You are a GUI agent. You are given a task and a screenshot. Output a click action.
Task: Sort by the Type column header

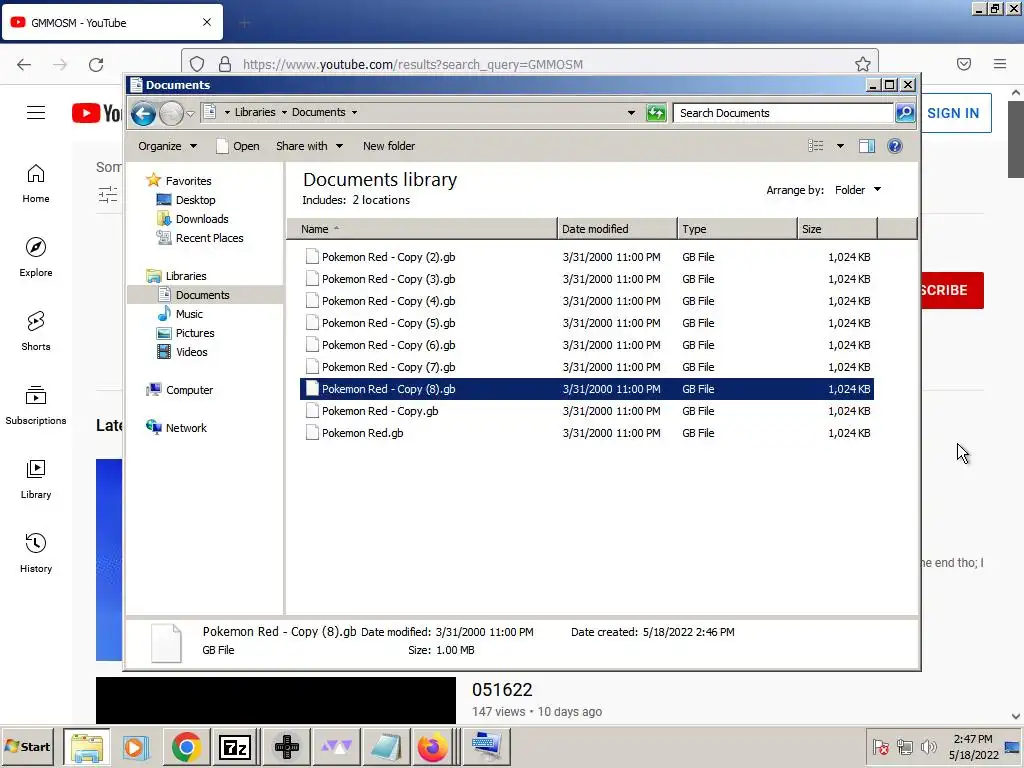click(x=737, y=229)
